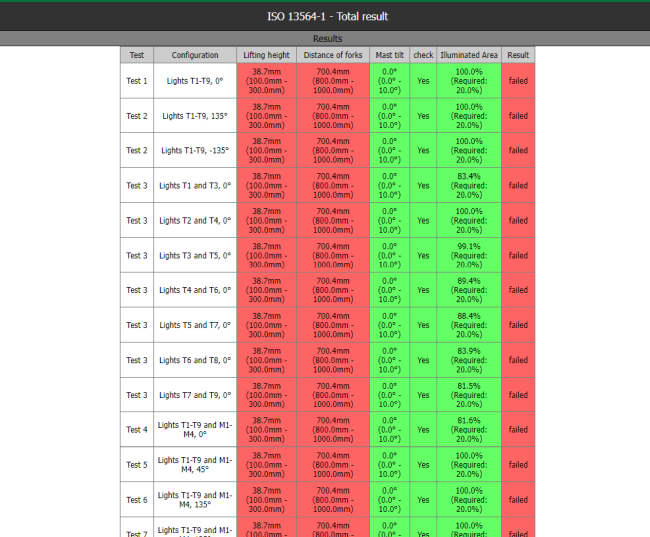Click the mast tilt 0.0° cell in Test 1 row
The height and width of the screenshot is (537, 650).
coord(390,81)
